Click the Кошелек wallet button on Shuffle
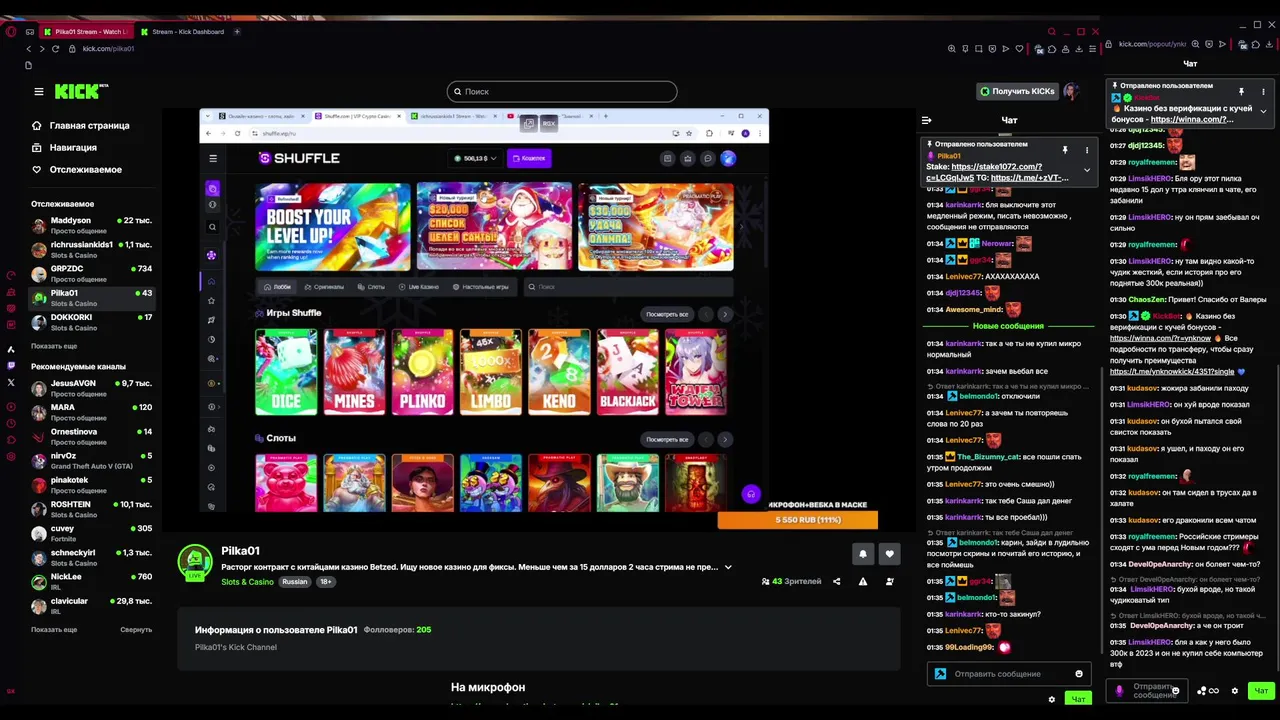The width and height of the screenshot is (1280, 720). pos(529,158)
